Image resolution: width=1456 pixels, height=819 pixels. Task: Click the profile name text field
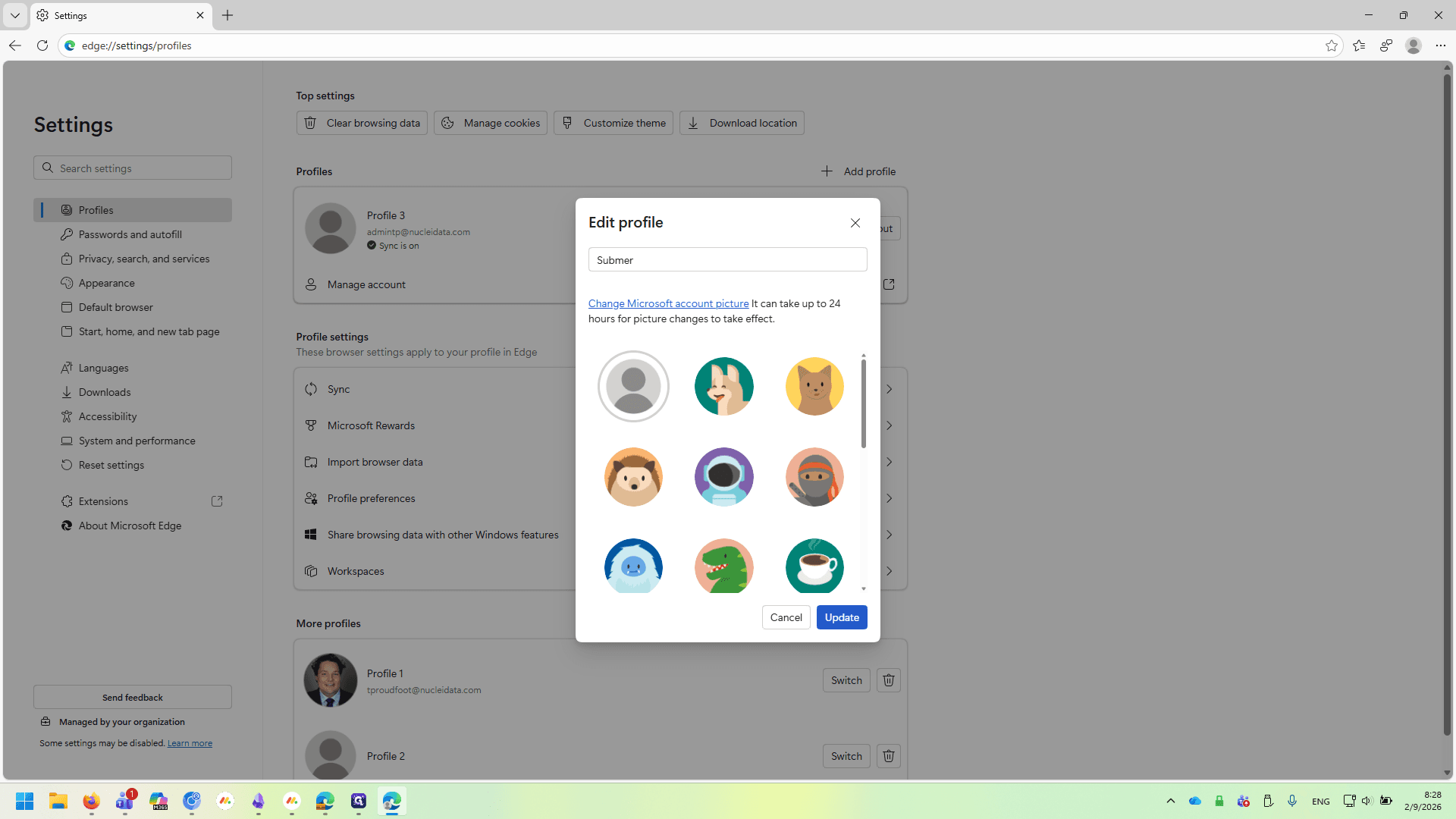pos(727,259)
